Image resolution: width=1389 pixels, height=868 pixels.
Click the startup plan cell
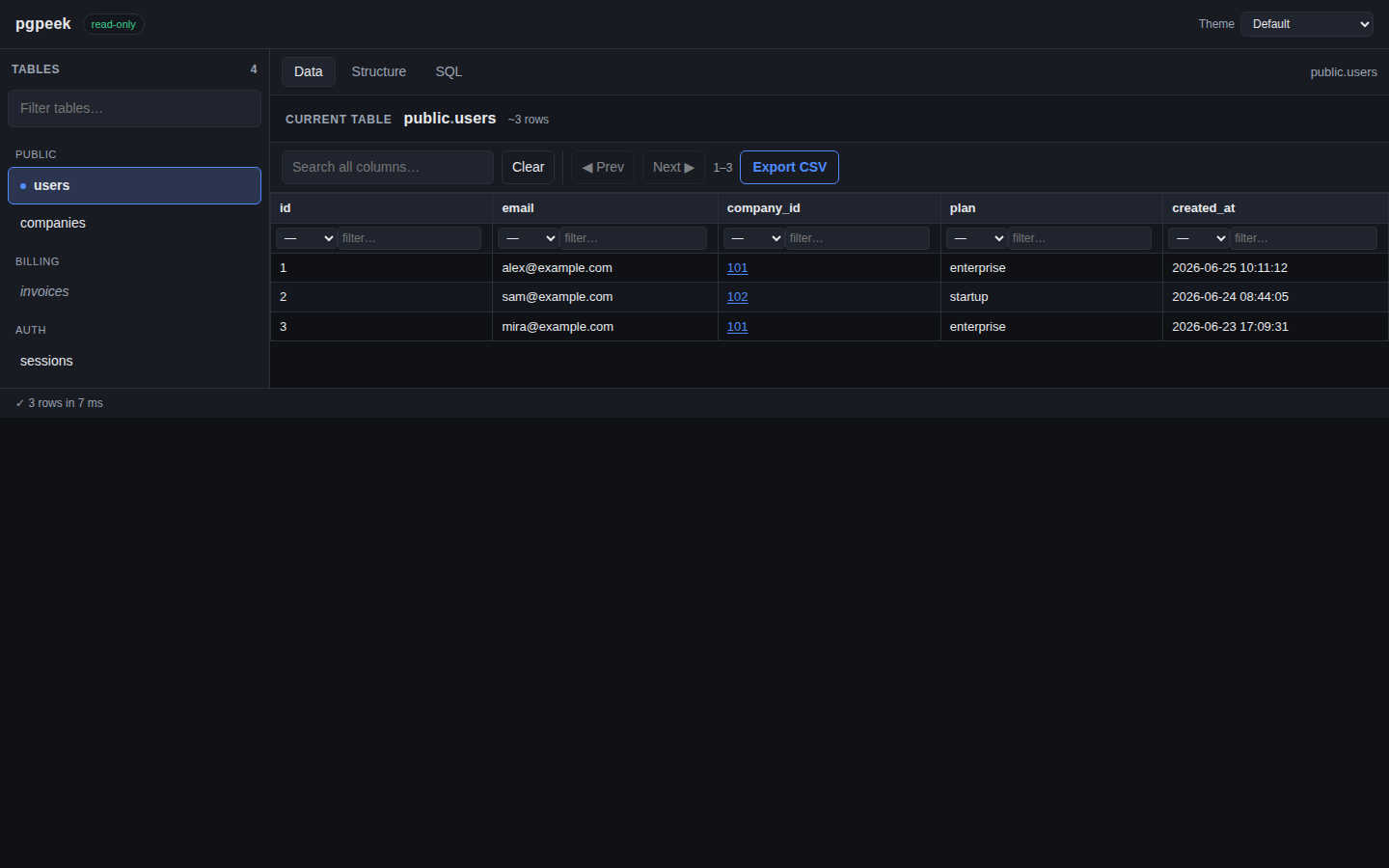(x=1051, y=297)
